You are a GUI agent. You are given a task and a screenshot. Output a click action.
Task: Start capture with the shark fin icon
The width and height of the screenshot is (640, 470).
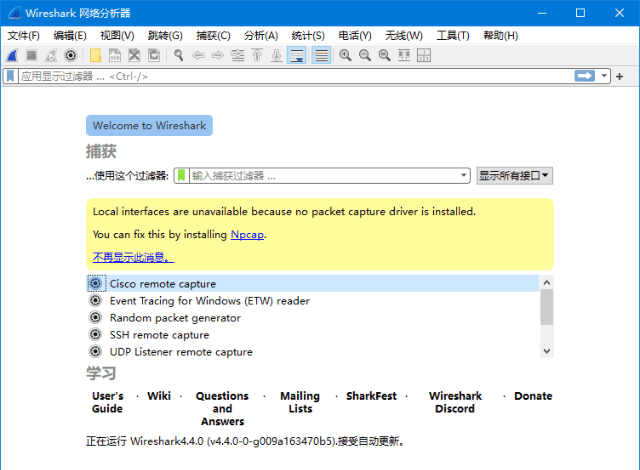12,55
